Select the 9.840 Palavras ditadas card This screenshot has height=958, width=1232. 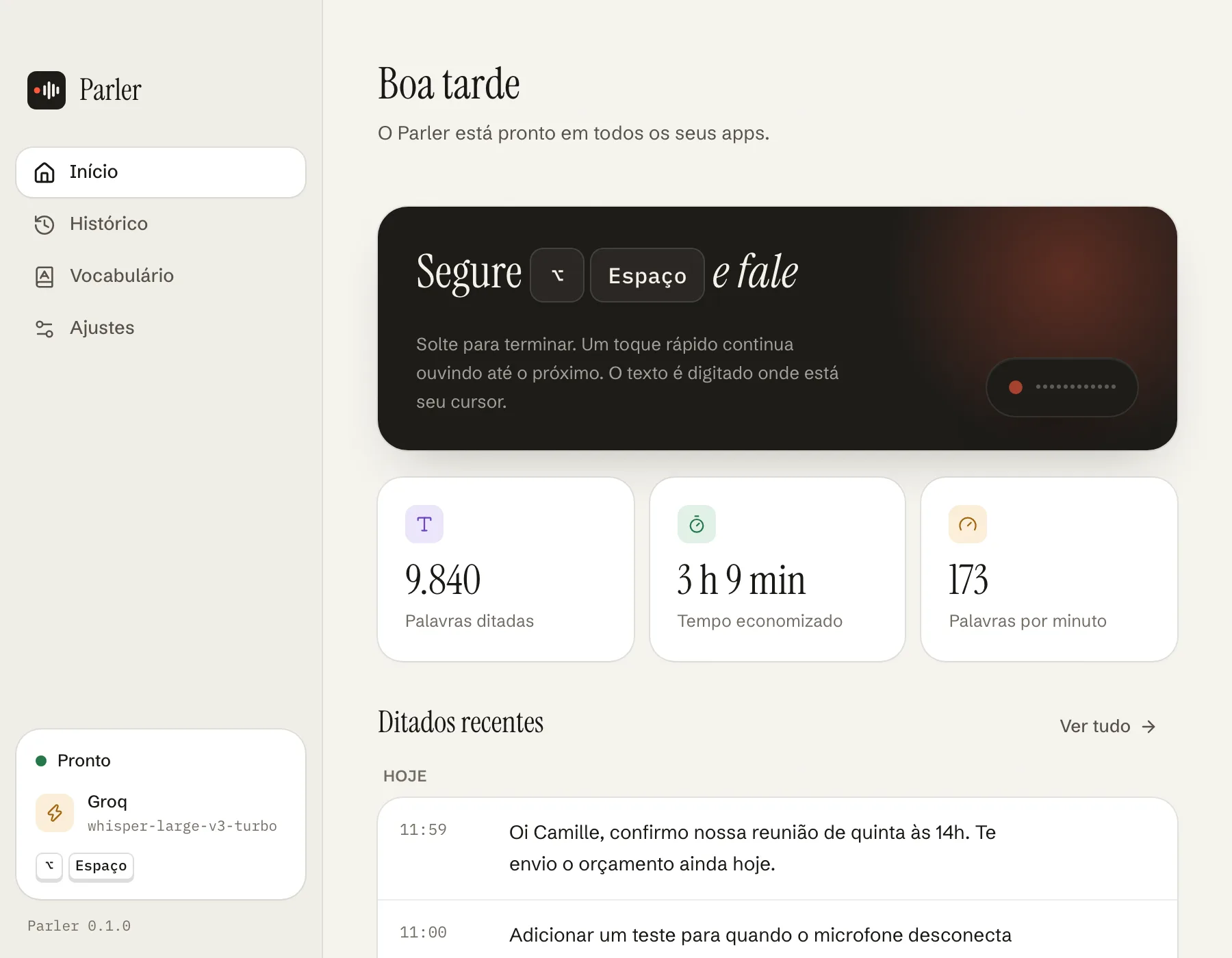pos(506,569)
